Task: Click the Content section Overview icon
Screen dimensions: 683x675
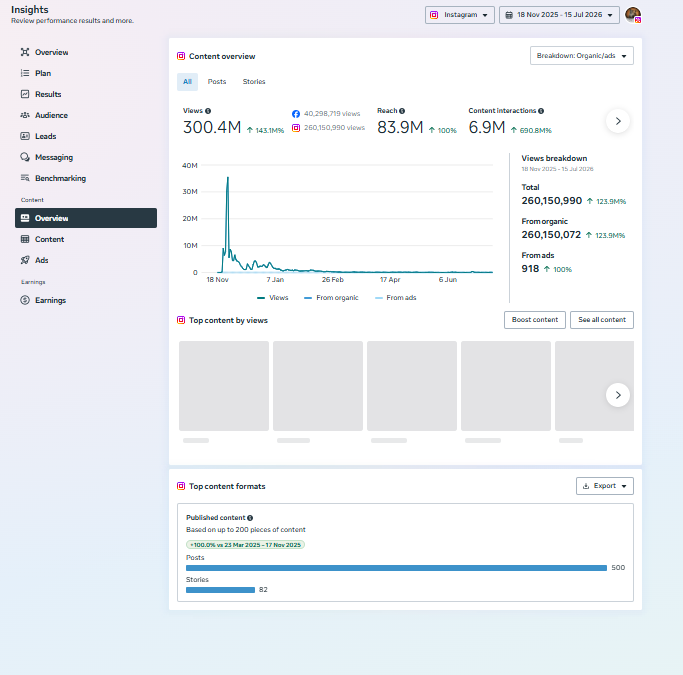Action: pyautogui.click(x=25, y=218)
